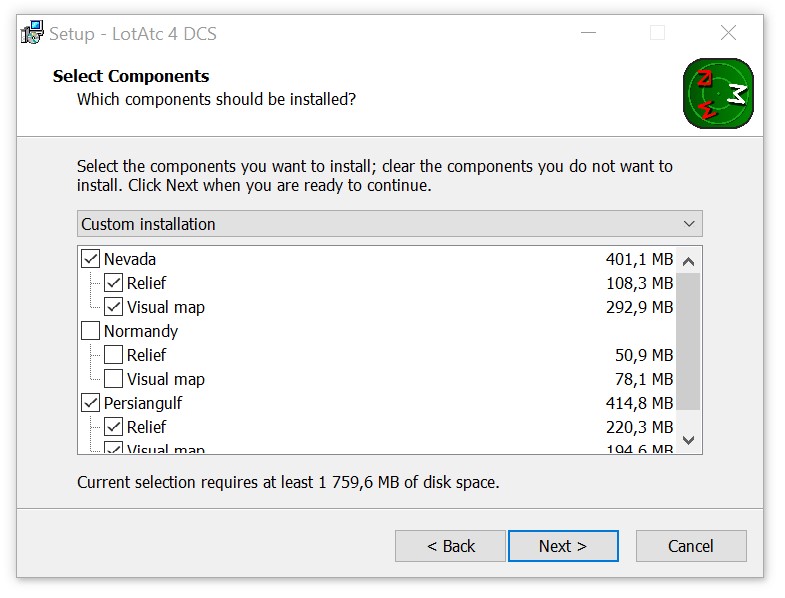Click the 50,9 MB size value

click(644, 355)
